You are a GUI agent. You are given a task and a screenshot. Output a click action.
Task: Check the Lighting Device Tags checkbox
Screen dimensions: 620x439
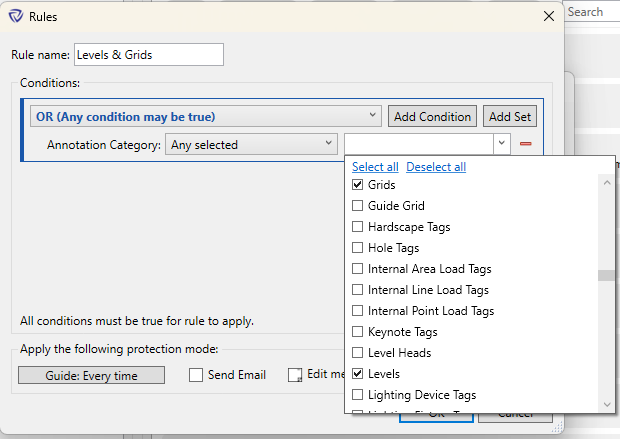coord(357,394)
